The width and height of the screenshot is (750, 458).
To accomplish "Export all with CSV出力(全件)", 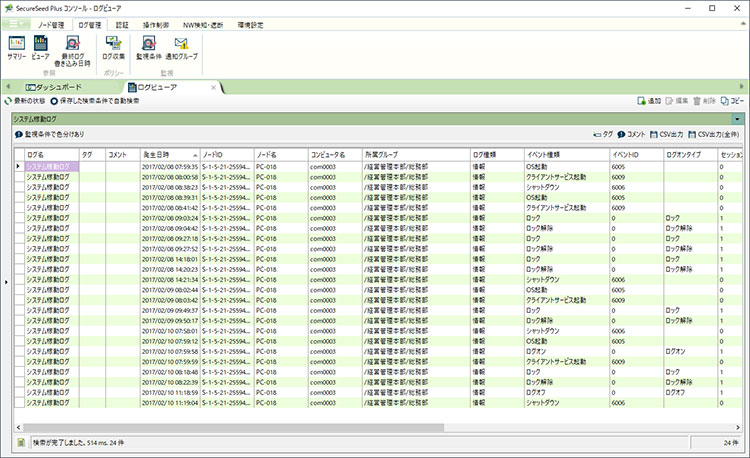I will pos(714,134).
